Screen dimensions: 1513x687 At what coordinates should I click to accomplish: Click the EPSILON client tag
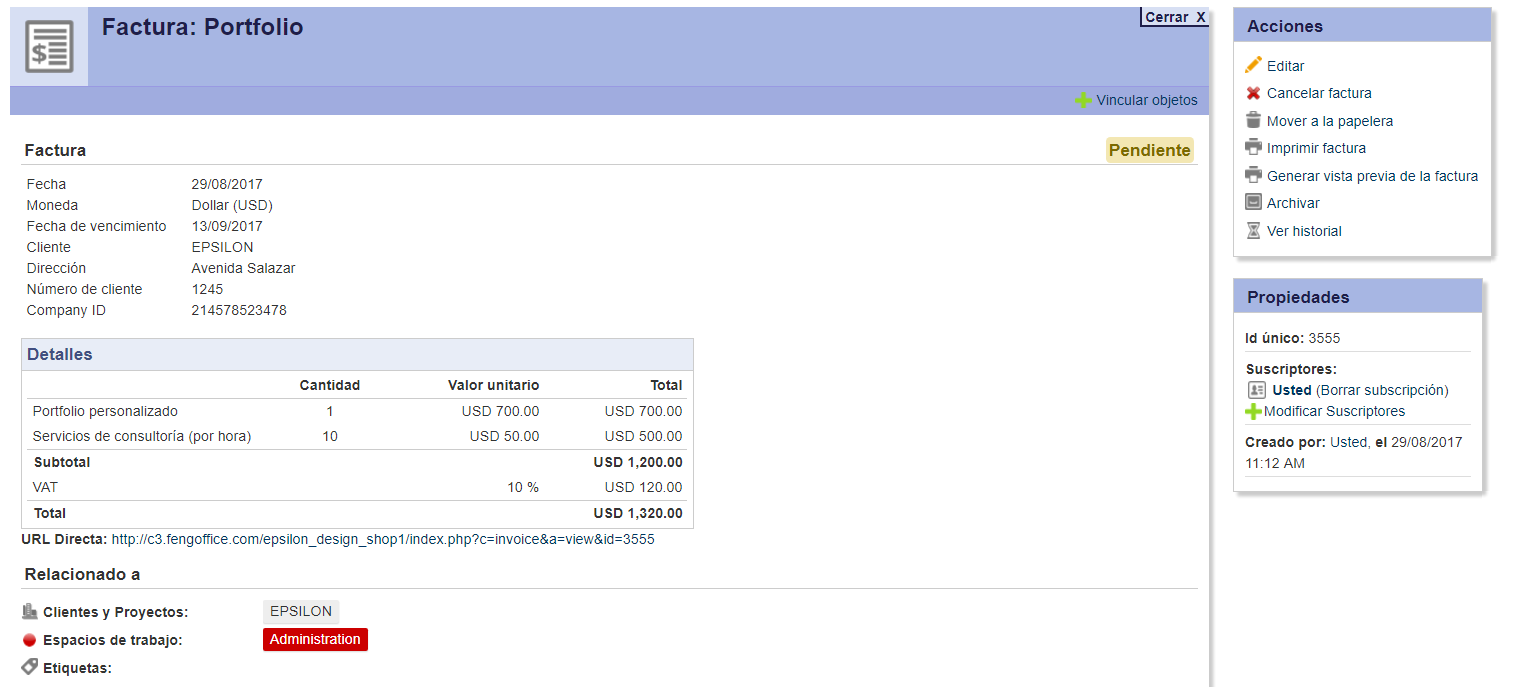point(301,611)
